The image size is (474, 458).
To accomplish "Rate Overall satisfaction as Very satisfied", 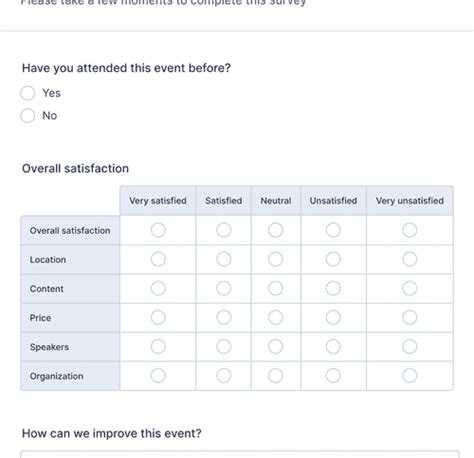I will (x=158, y=230).
